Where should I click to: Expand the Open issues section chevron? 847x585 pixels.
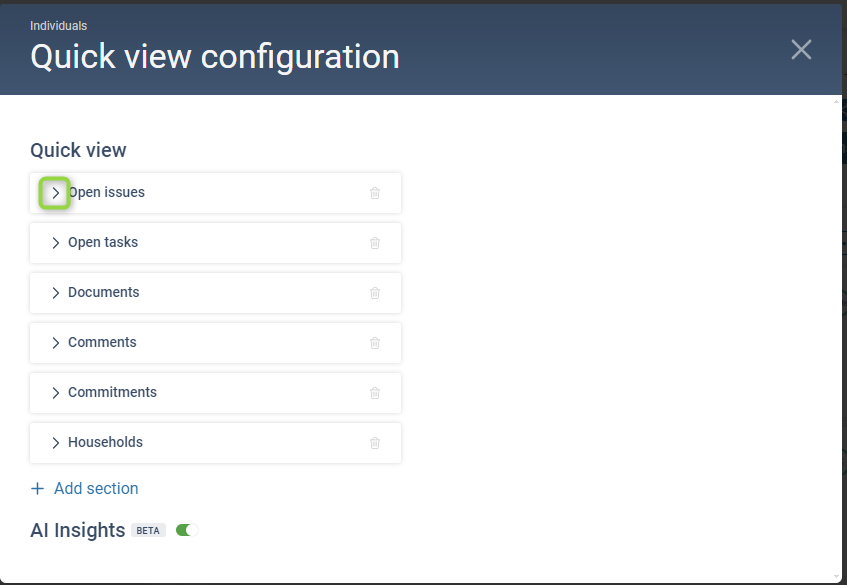pos(55,193)
